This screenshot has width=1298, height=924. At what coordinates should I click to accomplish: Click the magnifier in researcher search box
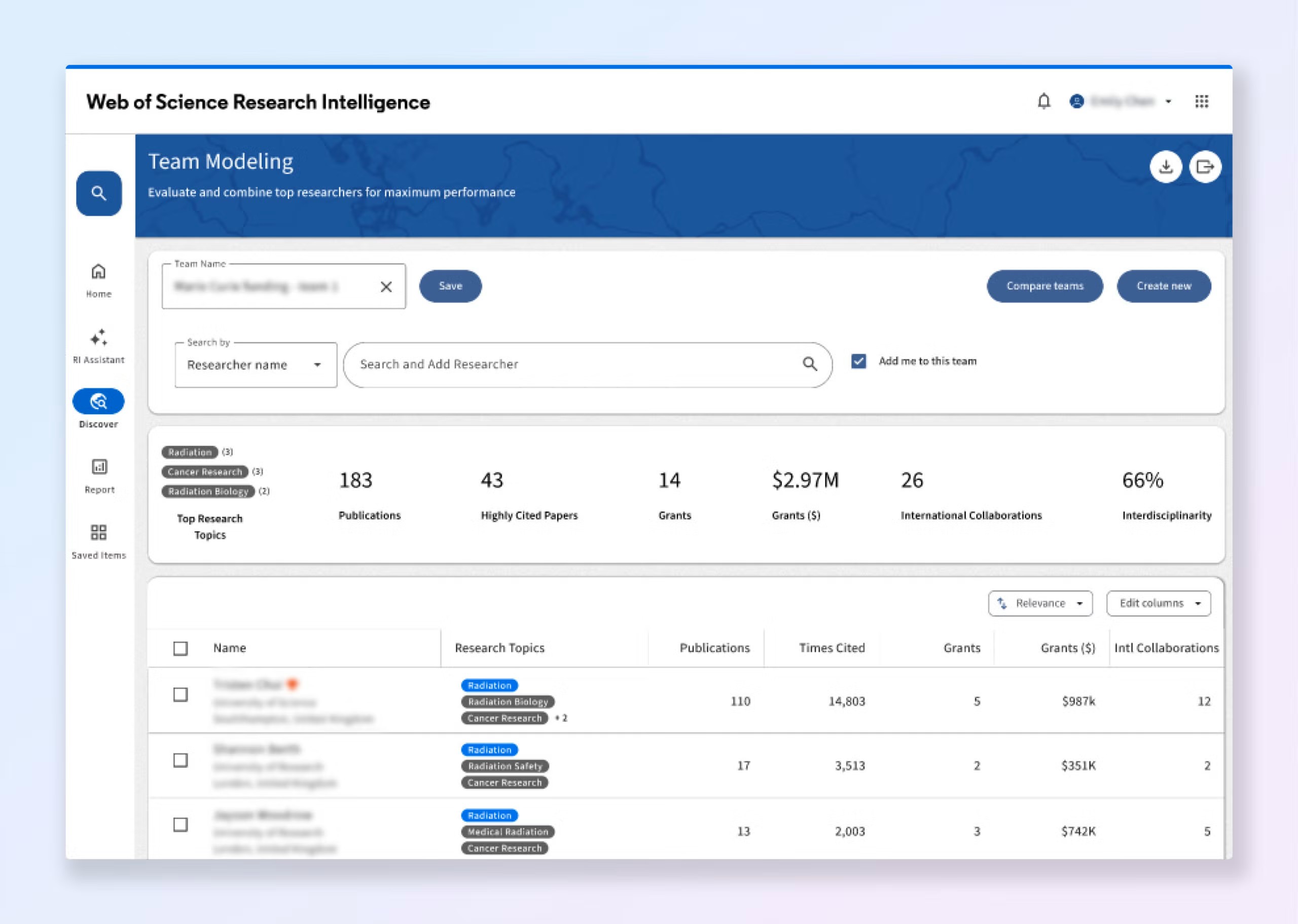pyautogui.click(x=810, y=364)
